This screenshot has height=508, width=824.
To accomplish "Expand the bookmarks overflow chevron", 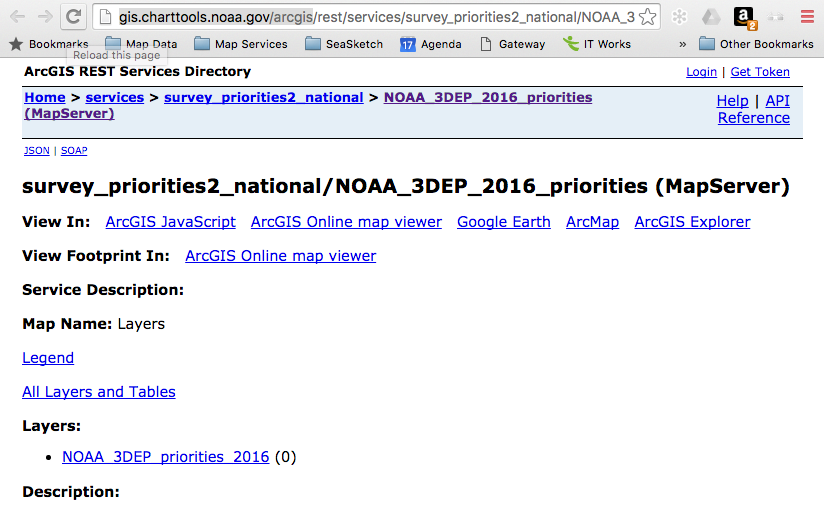I will tap(683, 44).
